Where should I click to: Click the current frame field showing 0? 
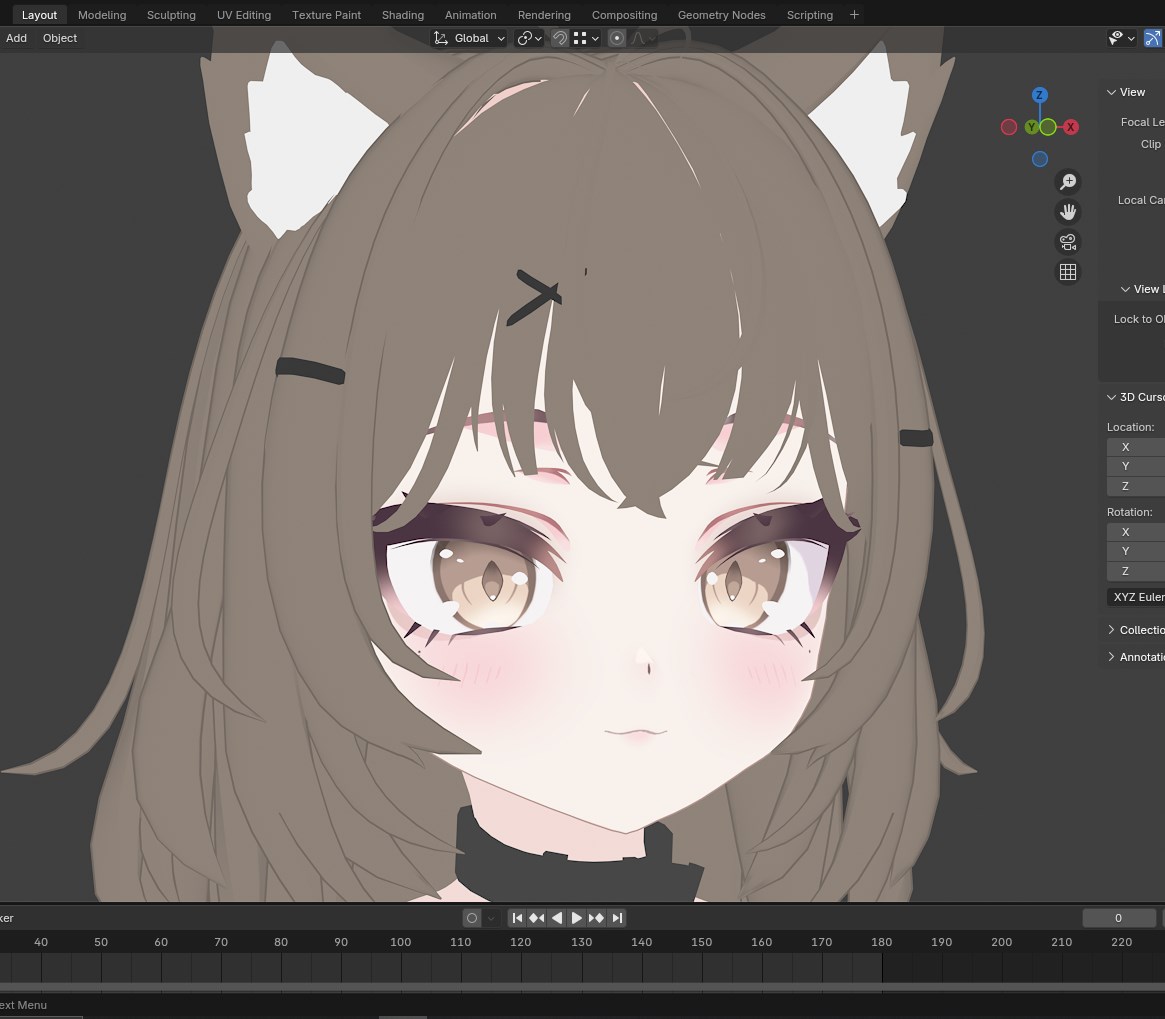click(x=1118, y=917)
